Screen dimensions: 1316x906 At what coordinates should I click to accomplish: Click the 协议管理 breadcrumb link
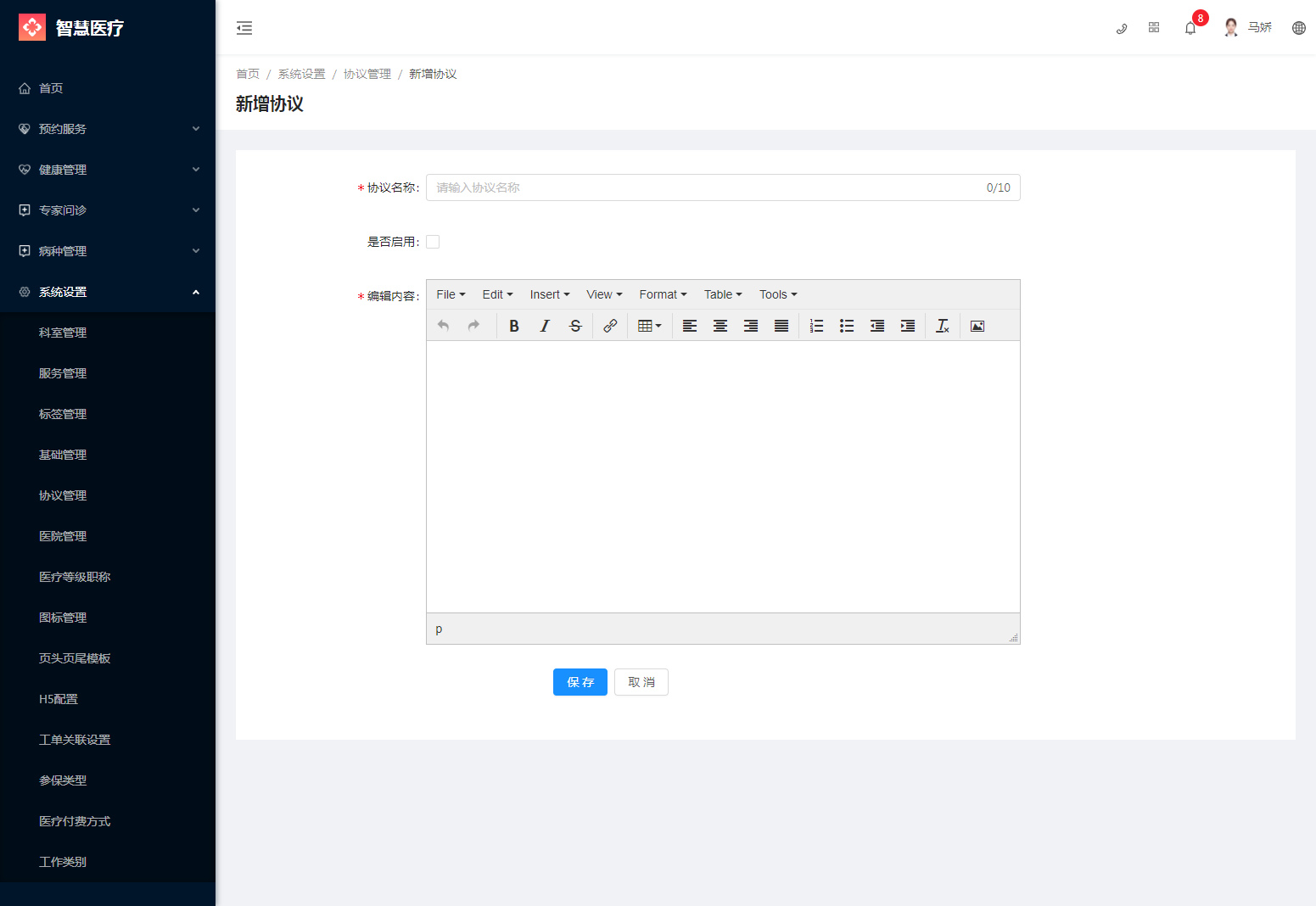point(367,74)
